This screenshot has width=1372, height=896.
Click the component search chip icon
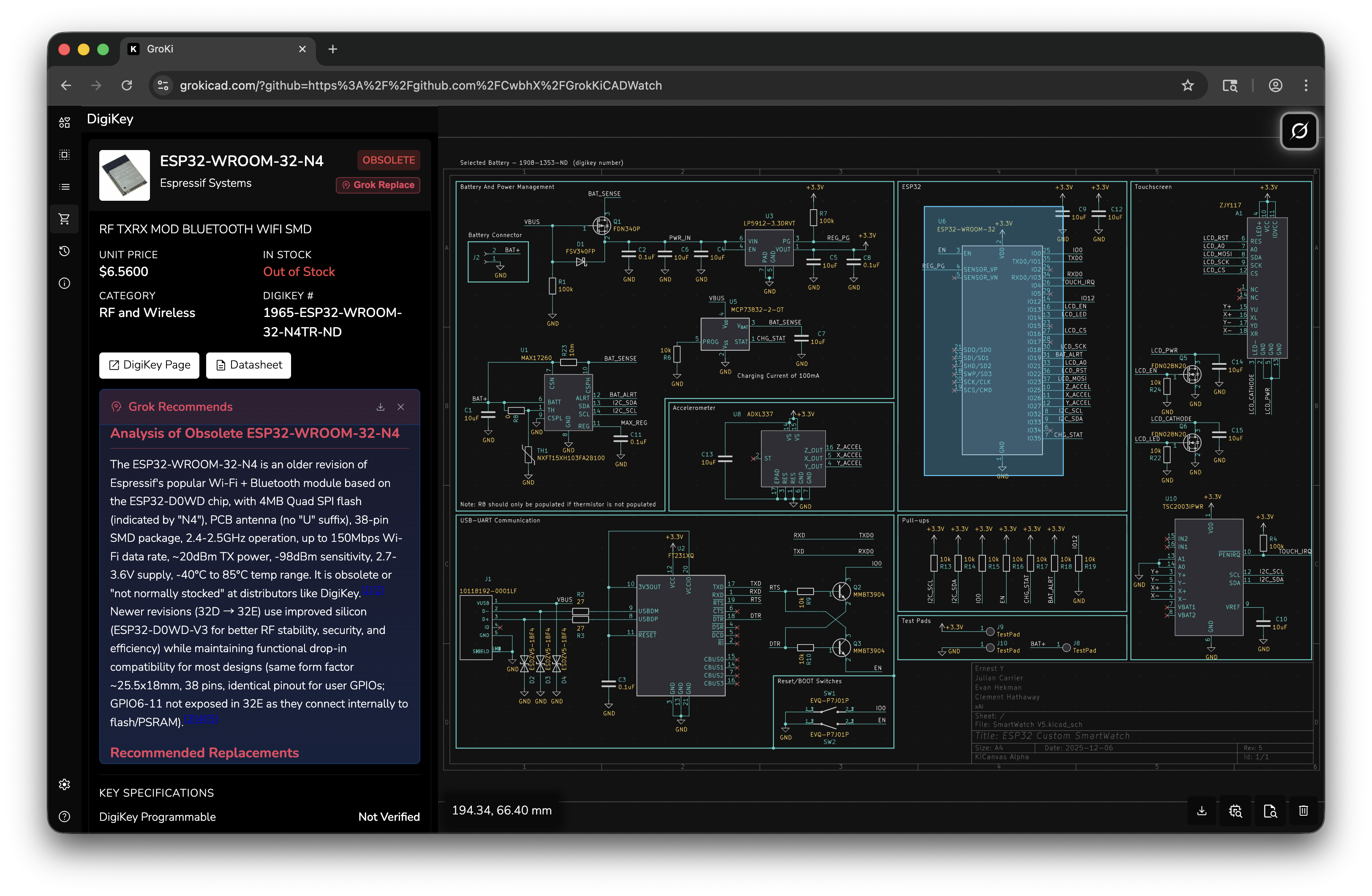tap(1236, 811)
